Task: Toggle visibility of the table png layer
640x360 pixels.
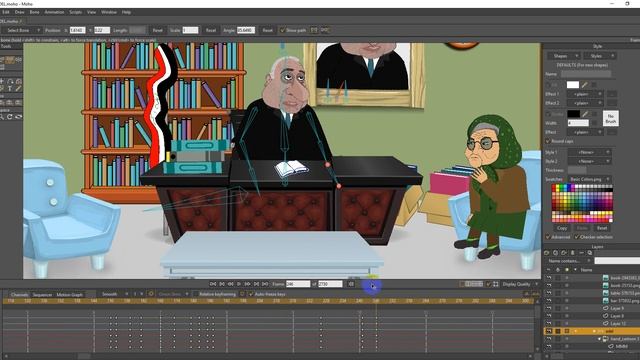Action: [x=549, y=293]
